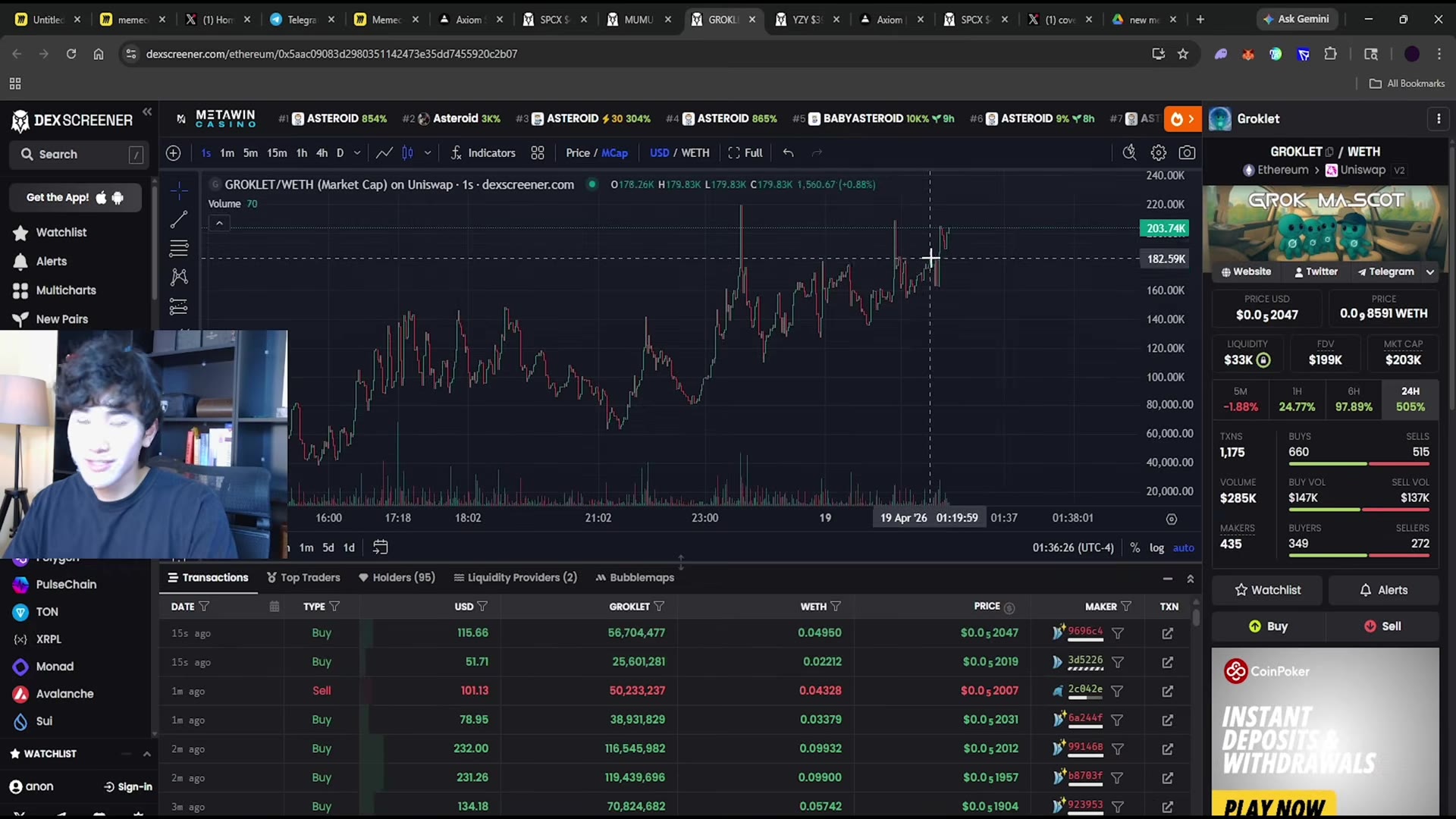This screenshot has height=819, width=1456.
Task: Click the green Buy button
Action: 1268,626
